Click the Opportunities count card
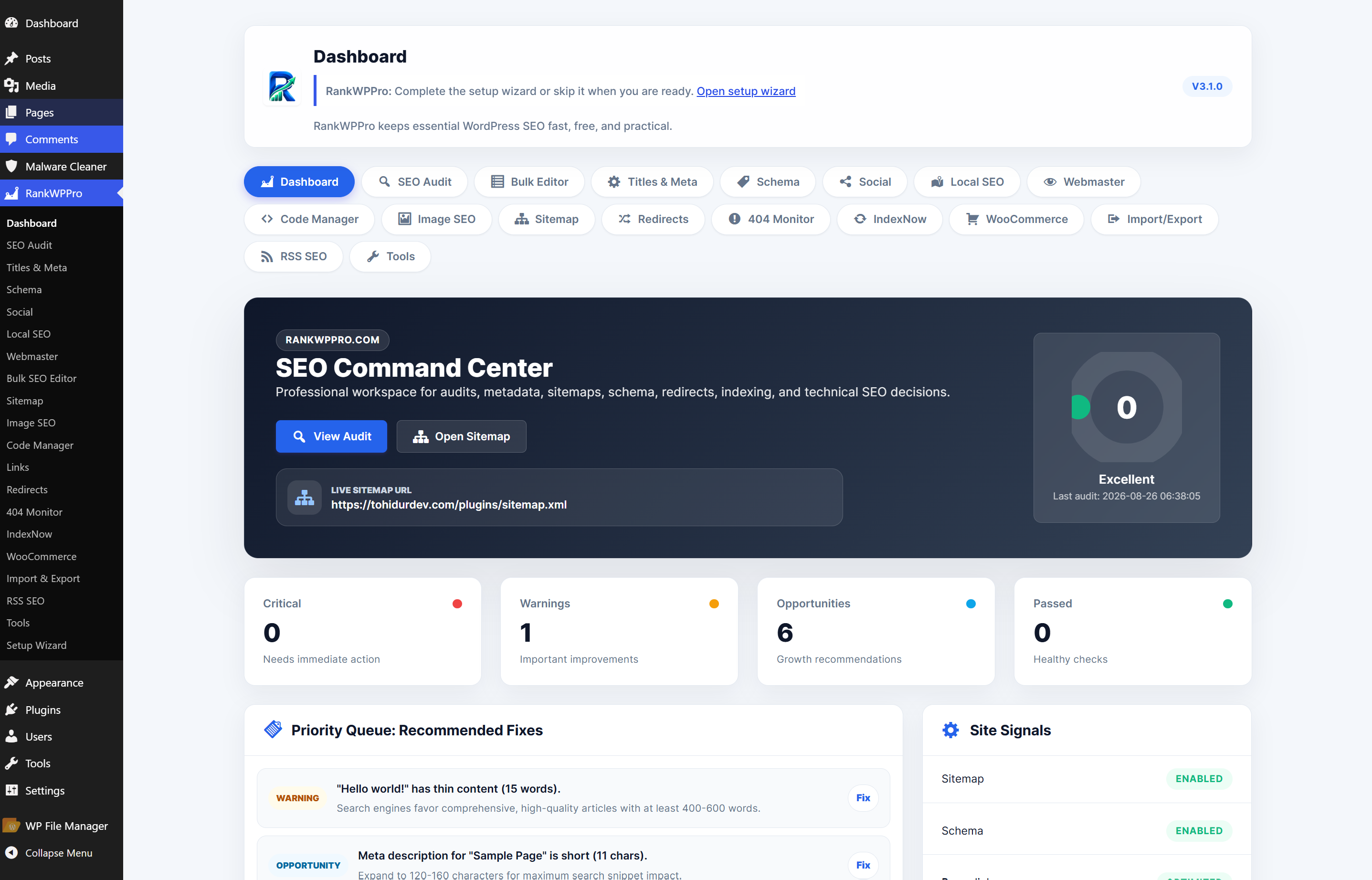The image size is (1372, 880). click(x=876, y=631)
